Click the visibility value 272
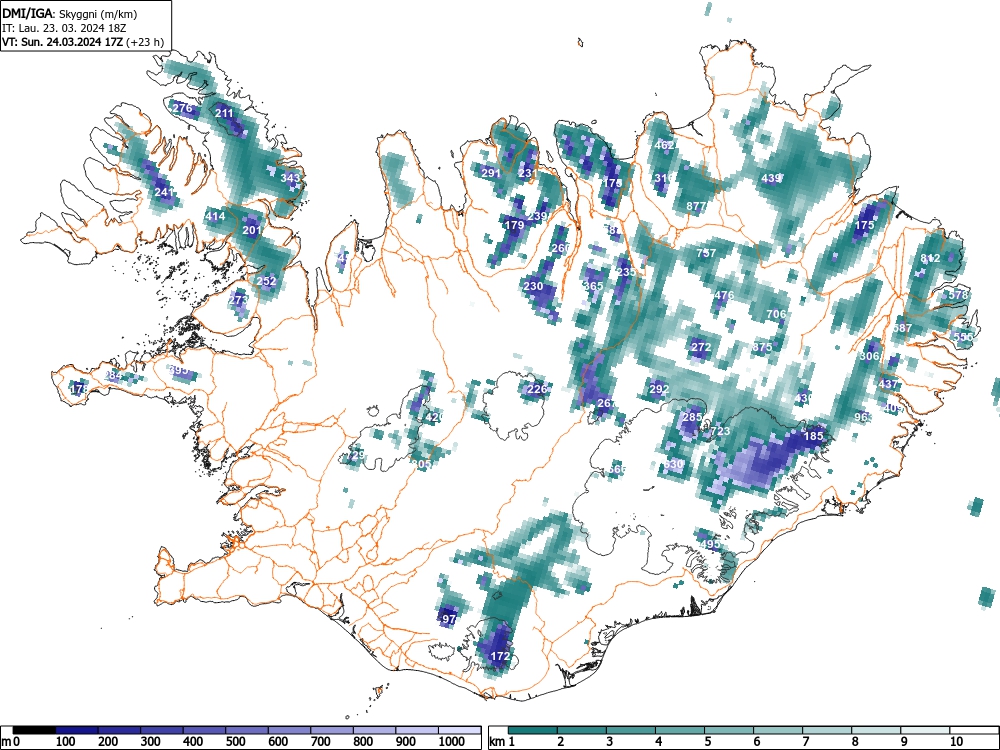Screen dimensions: 1000x750 (x=701, y=347)
